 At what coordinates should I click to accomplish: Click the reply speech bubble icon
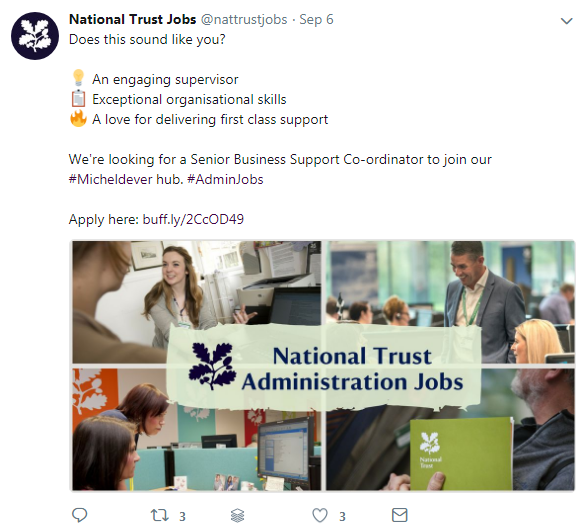(79, 515)
